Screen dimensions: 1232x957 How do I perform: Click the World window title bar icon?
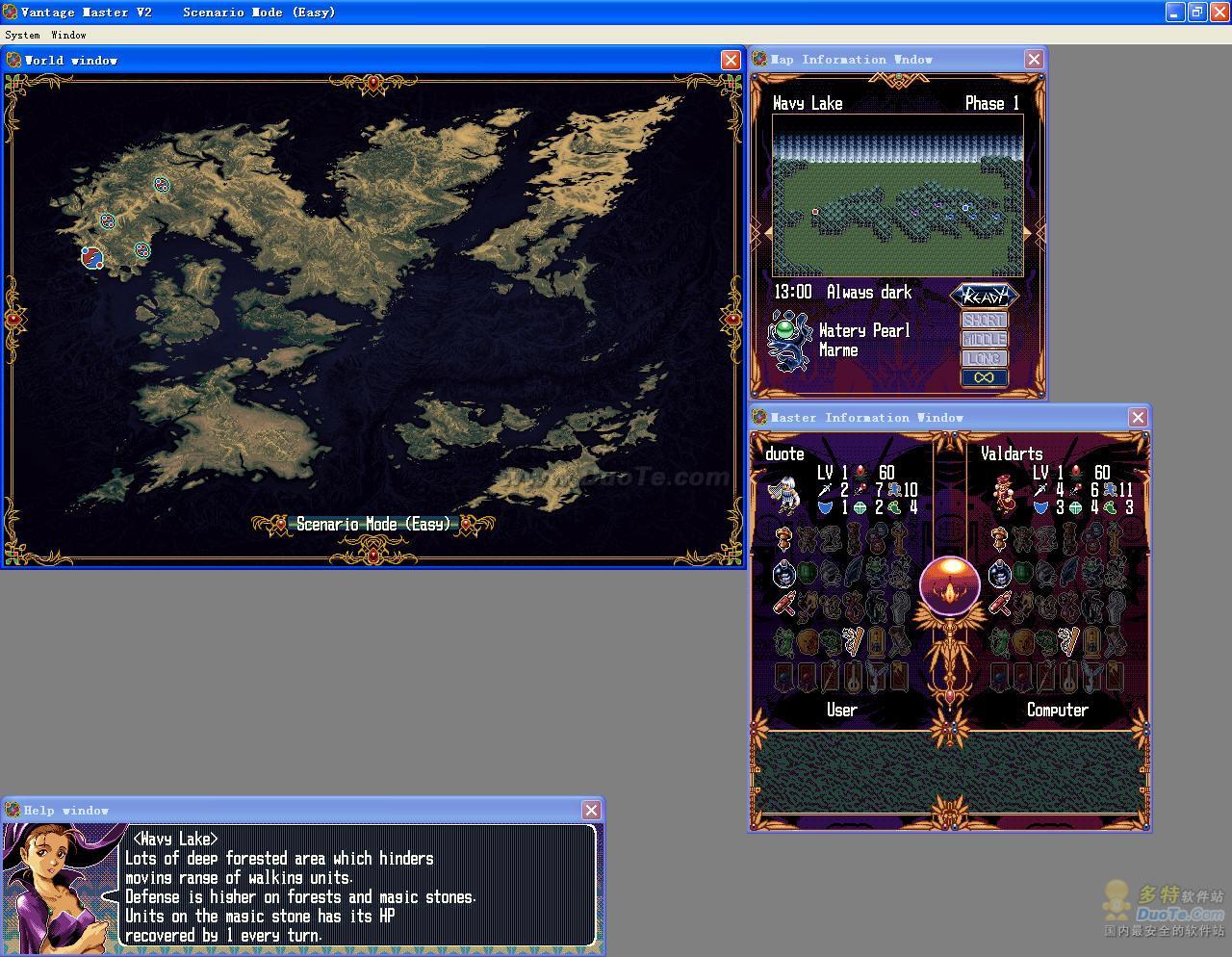pyautogui.click(x=13, y=60)
